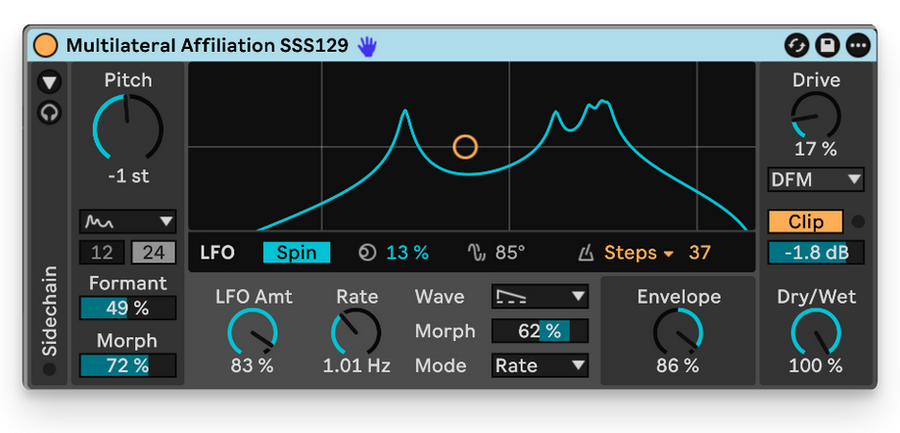Open the filter type waveform dropdown

(x=128, y=222)
